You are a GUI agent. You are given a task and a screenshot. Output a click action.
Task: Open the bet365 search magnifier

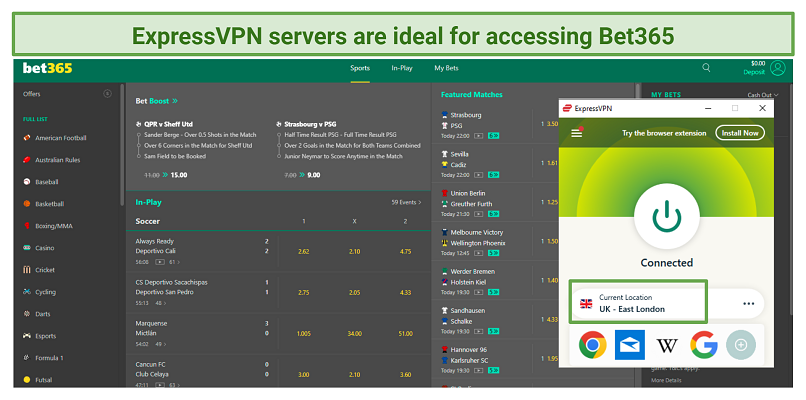[706, 67]
